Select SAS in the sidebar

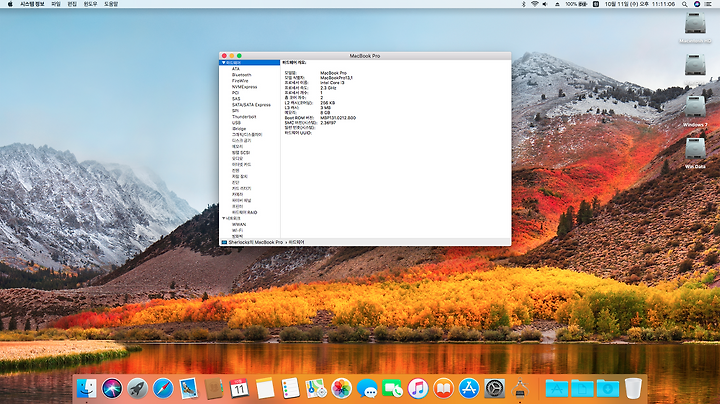236,99
